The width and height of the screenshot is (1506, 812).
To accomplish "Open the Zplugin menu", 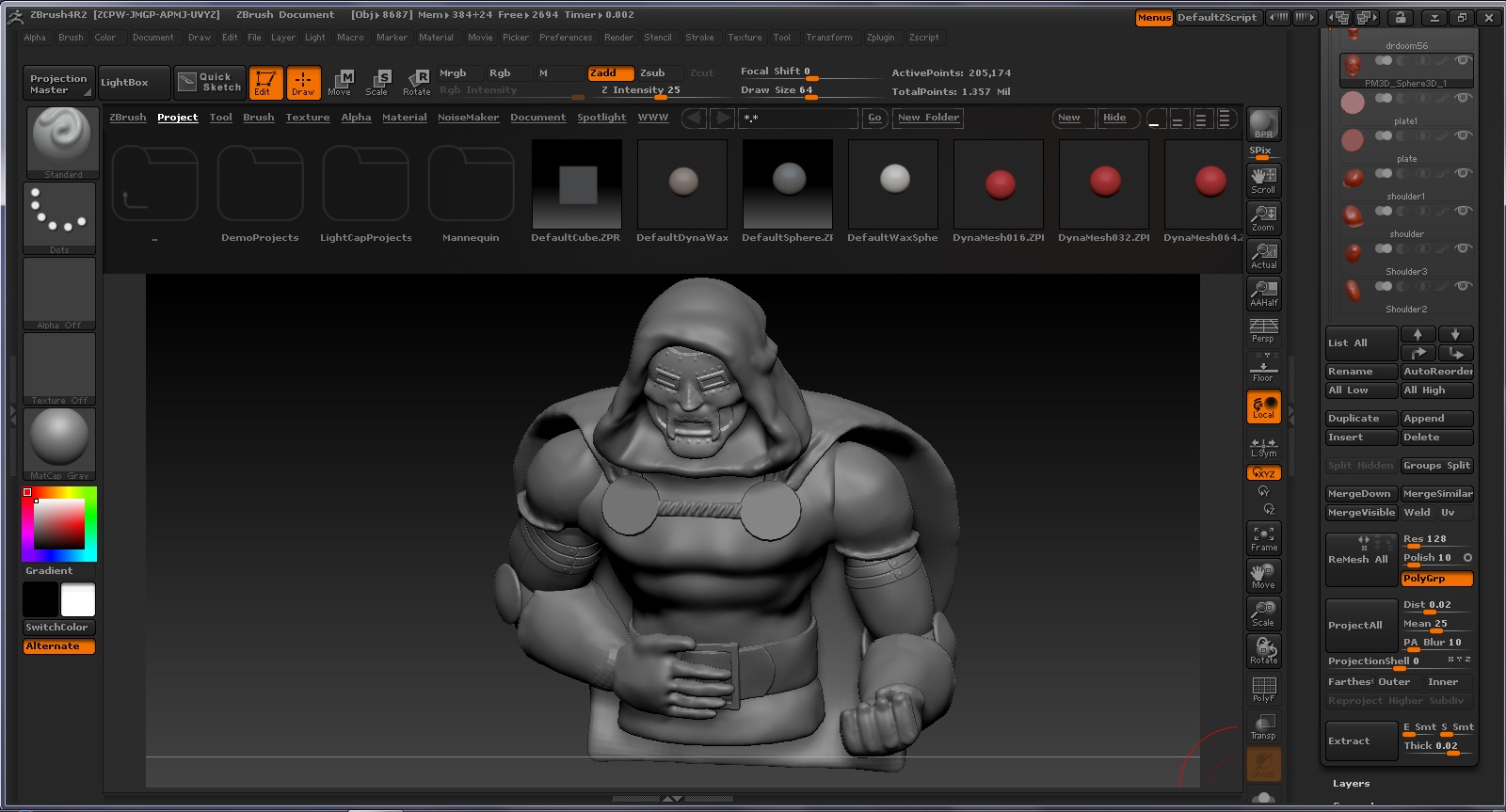I will coord(880,38).
